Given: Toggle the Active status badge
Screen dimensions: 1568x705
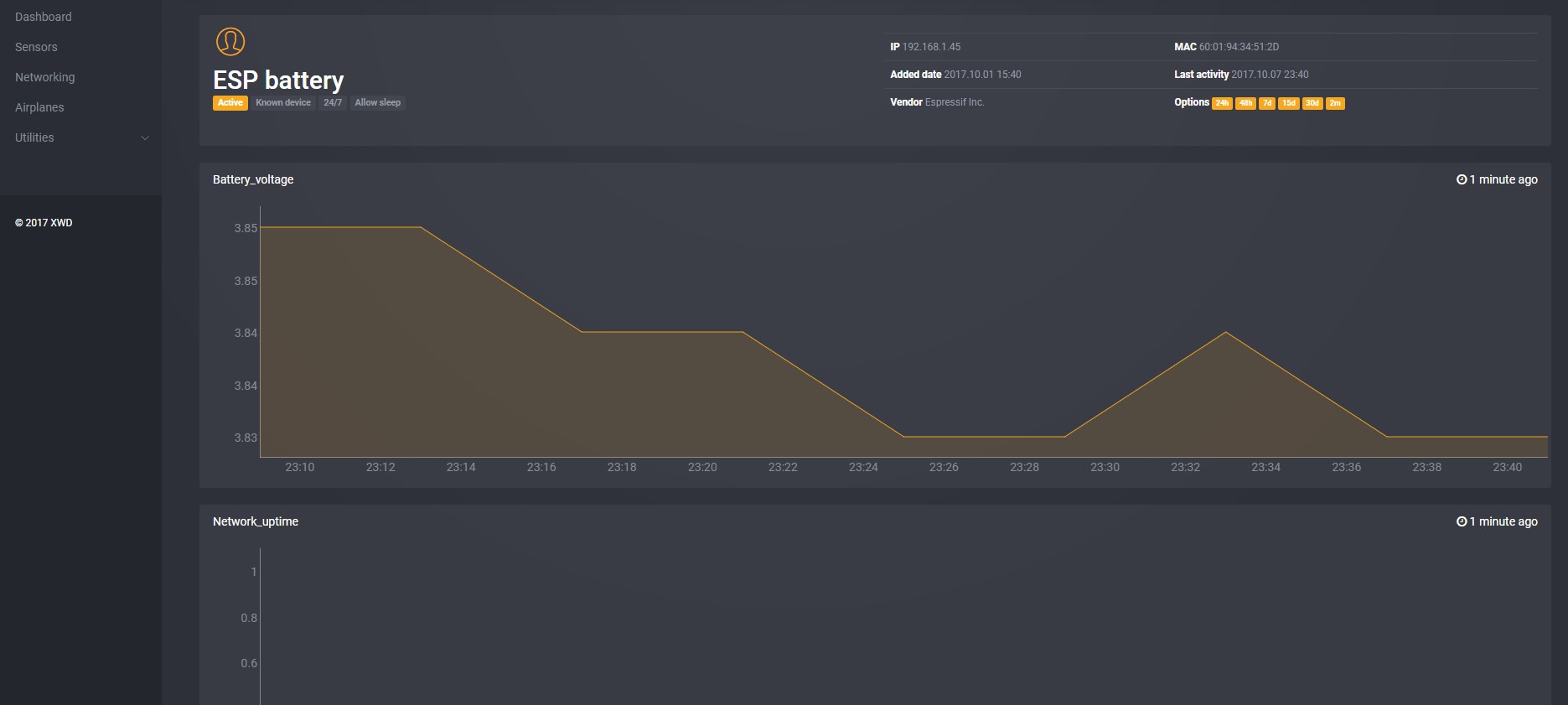Looking at the screenshot, I should pos(230,103).
